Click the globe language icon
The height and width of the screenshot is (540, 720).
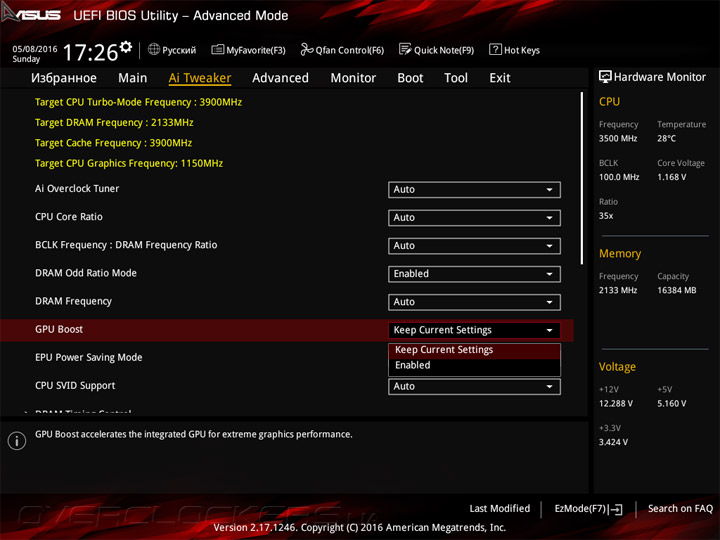[x=154, y=49]
